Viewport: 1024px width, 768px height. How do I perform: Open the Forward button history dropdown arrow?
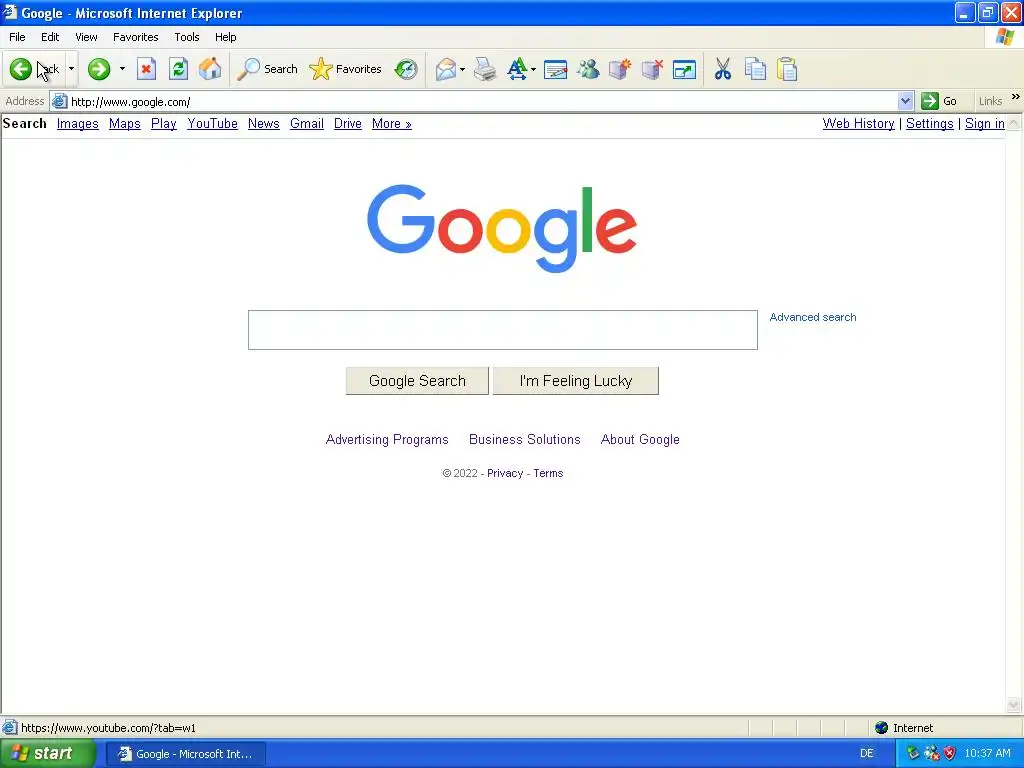(122, 69)
